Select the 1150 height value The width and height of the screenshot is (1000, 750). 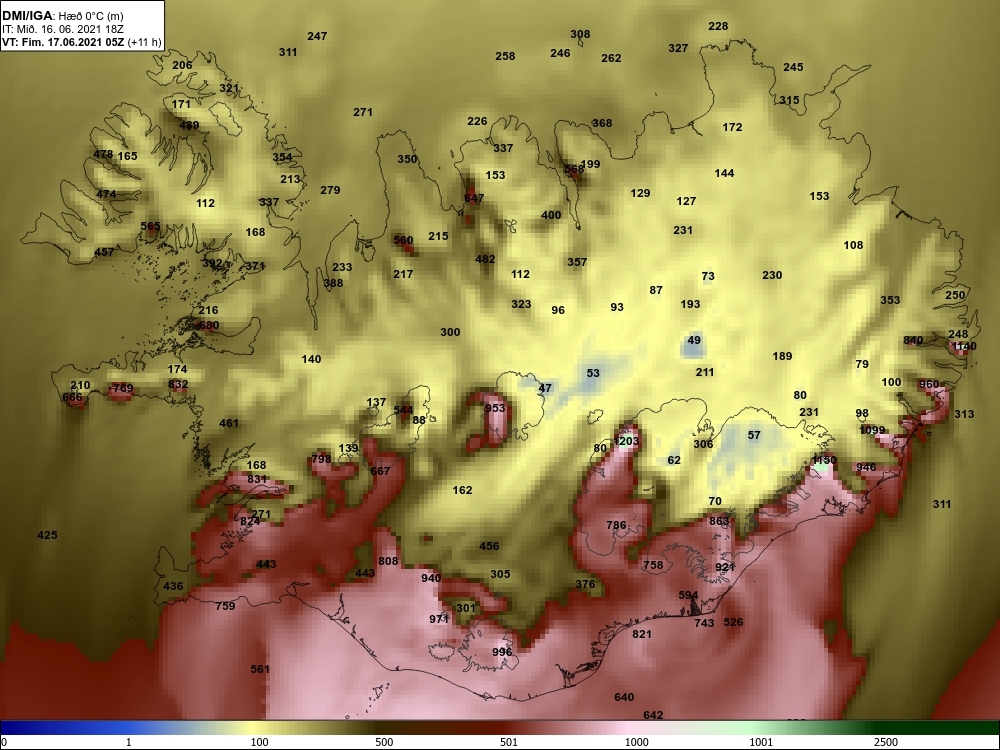click(x=823, y=460)
